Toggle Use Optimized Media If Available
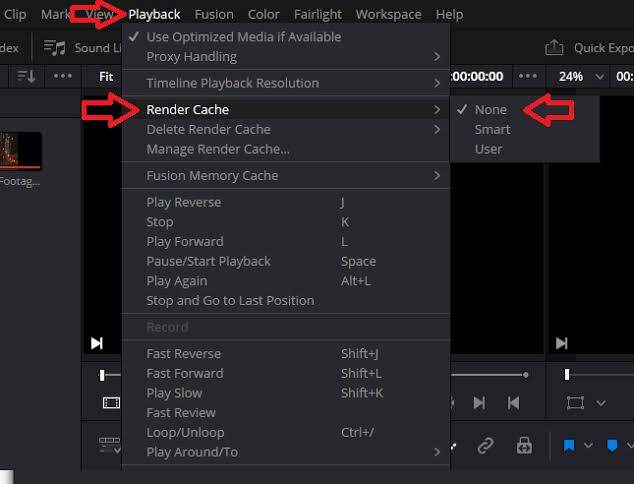The width and height of the screenshot is (634, 484). (286, 37)
